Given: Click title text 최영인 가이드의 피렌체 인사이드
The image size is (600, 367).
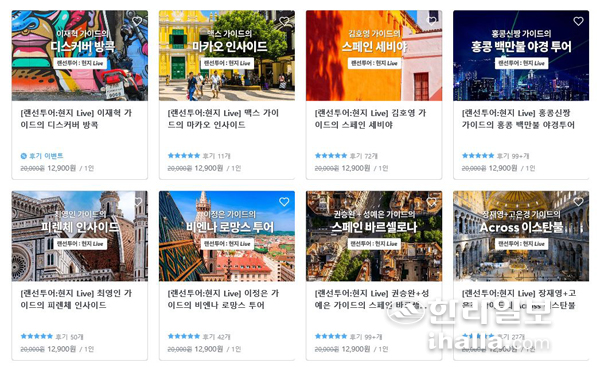Looking at the screenshot, I should 76,299.
